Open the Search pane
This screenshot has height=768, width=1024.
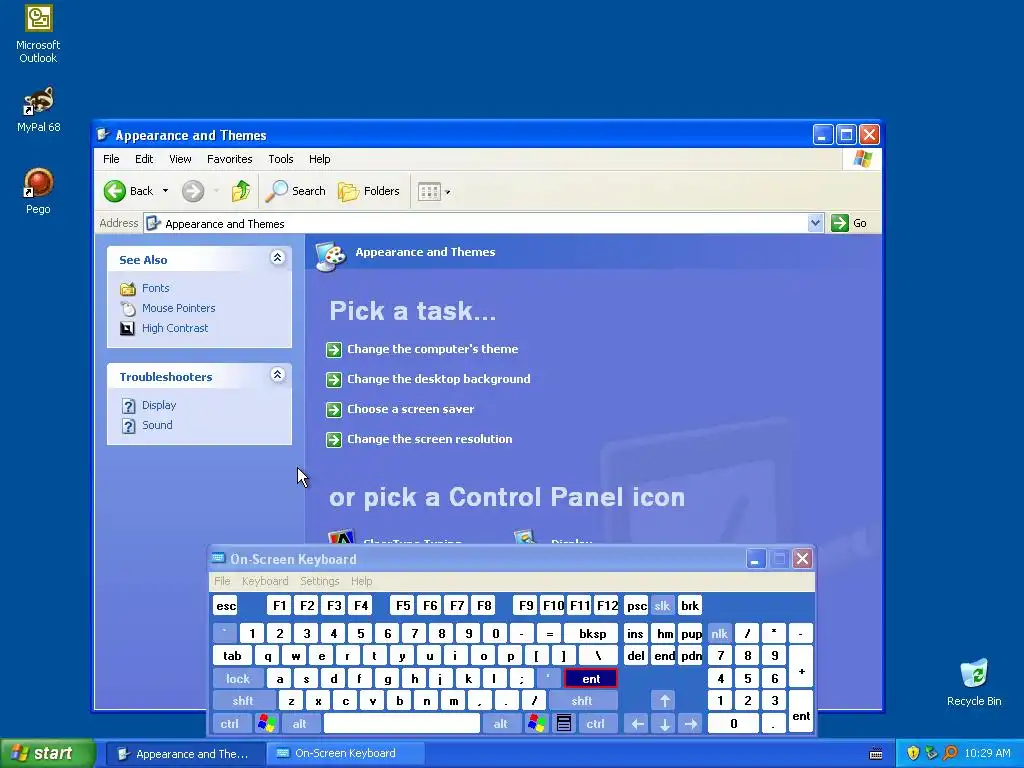[296, 191]
